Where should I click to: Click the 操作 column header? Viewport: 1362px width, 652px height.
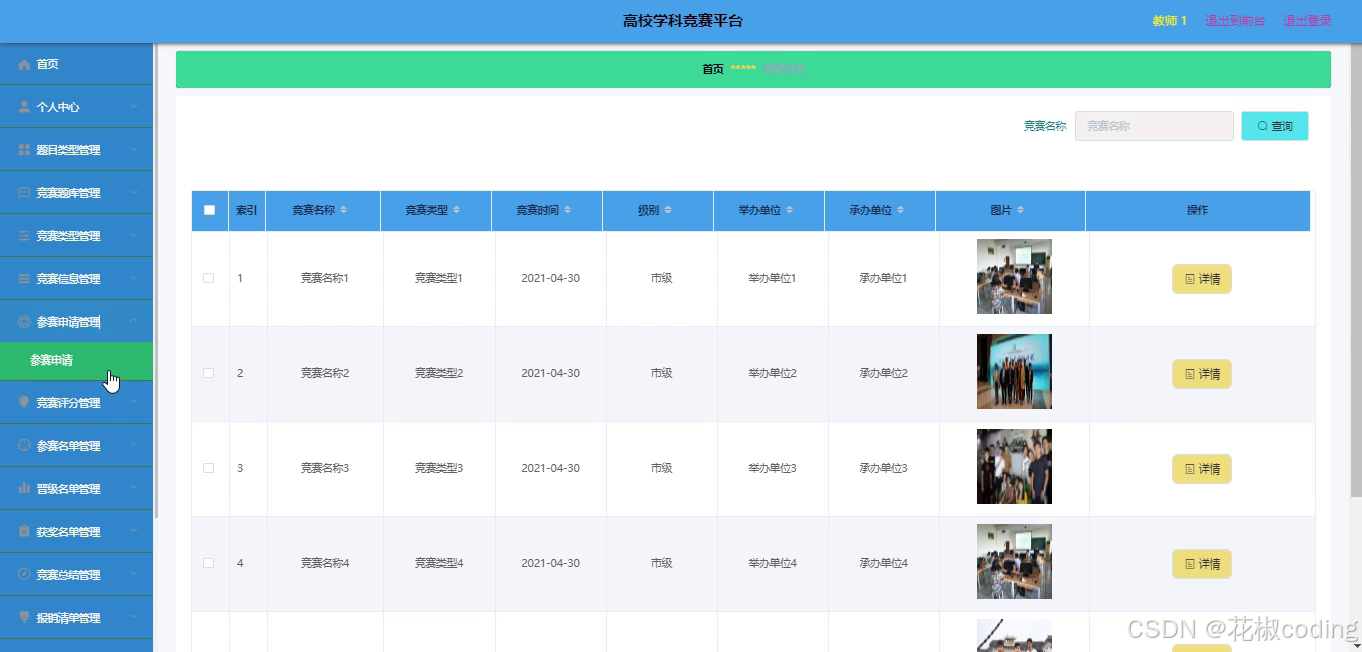tap(1197, 210)
